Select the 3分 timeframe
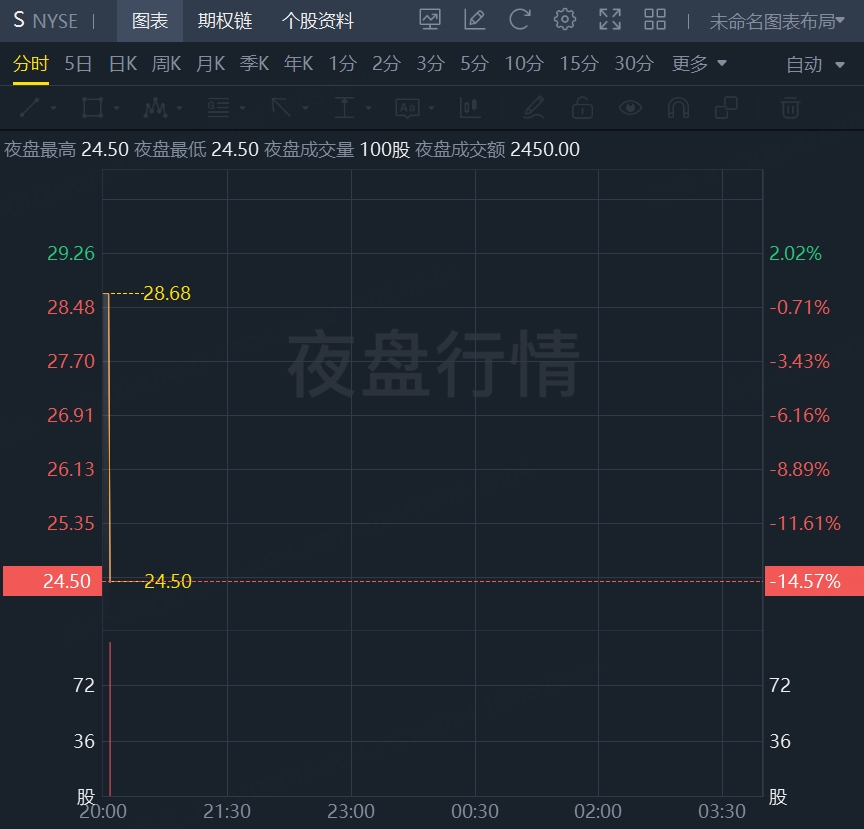This screenshot has width=864, height=829. click(x=430, y=64)
